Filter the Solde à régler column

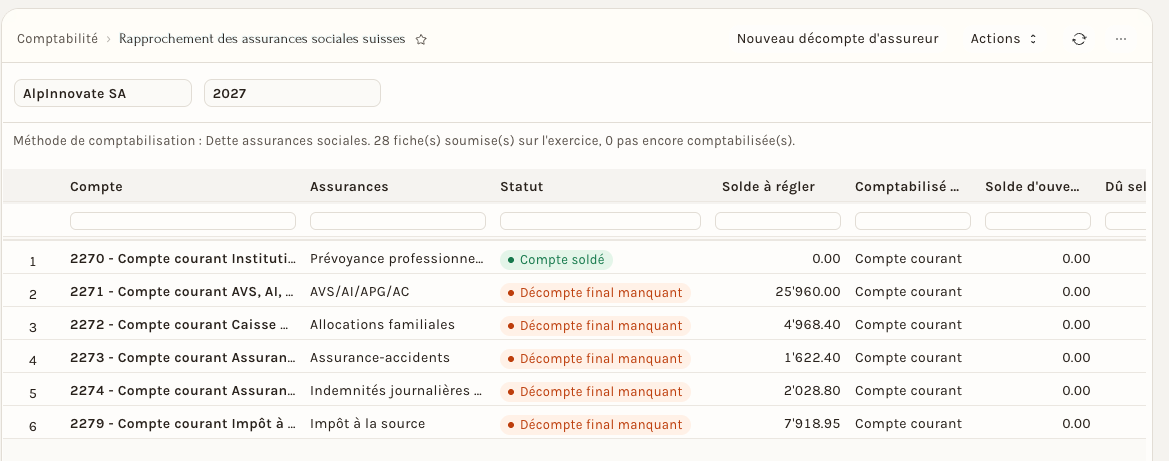(x=778, y=221)
